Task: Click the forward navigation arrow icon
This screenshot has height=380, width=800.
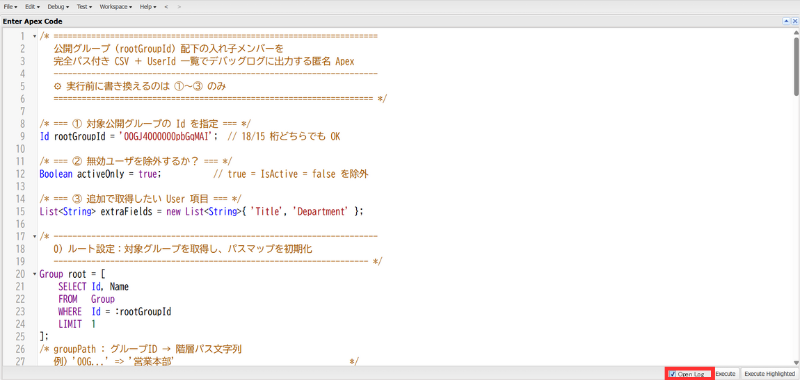Action: 179,7
